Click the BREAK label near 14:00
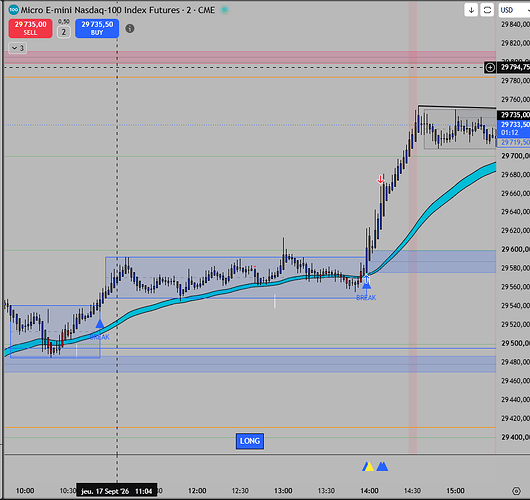 (366, 297)
